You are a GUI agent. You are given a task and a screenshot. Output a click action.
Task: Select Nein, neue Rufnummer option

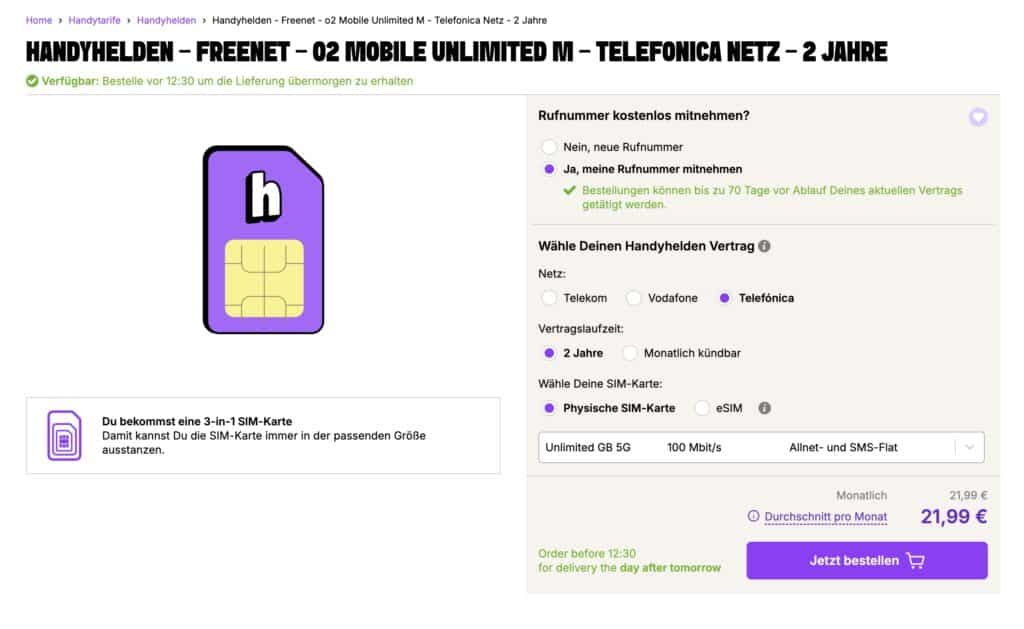pyautogui.click(x=549, y=147)
